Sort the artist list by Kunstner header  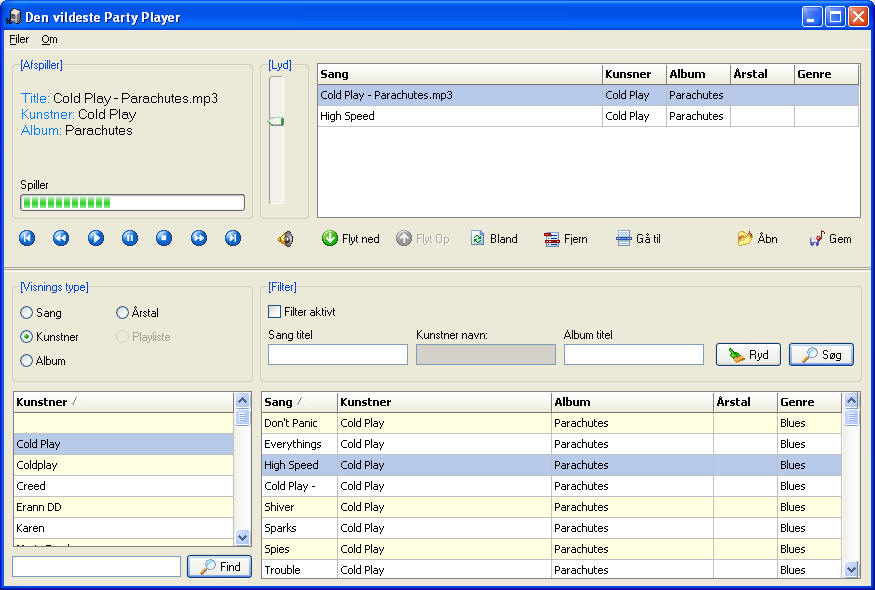coord(123,402)
